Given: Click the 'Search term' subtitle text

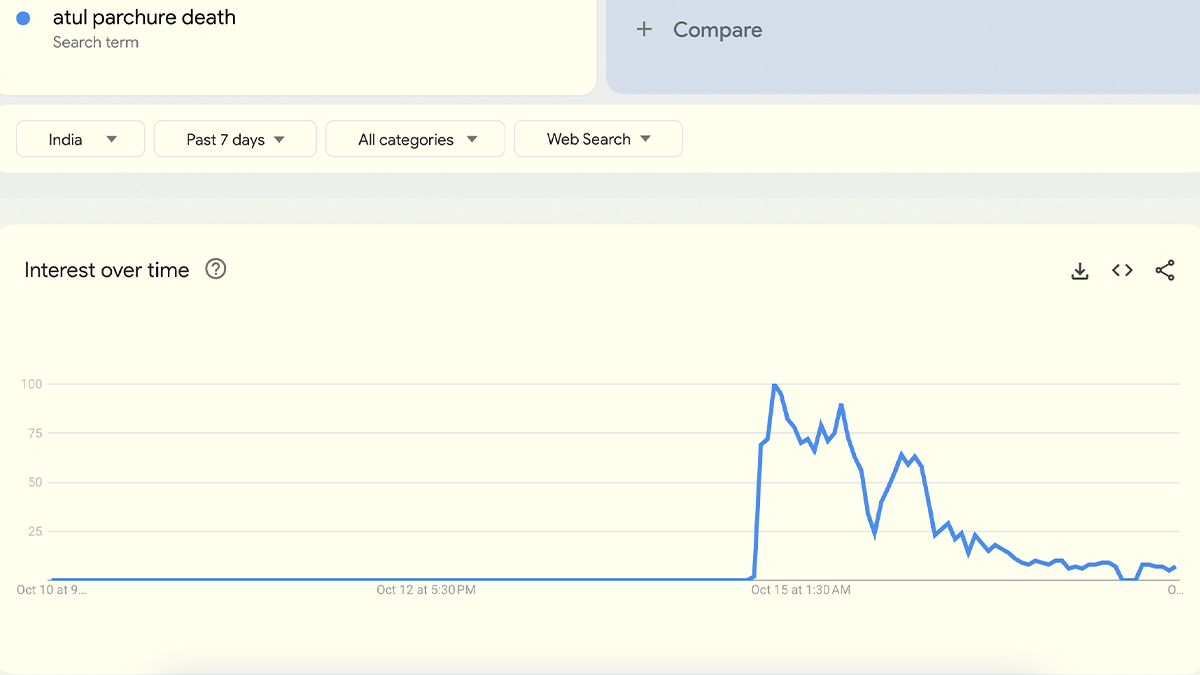Looking at the screenshot, I should coord(96,42).
